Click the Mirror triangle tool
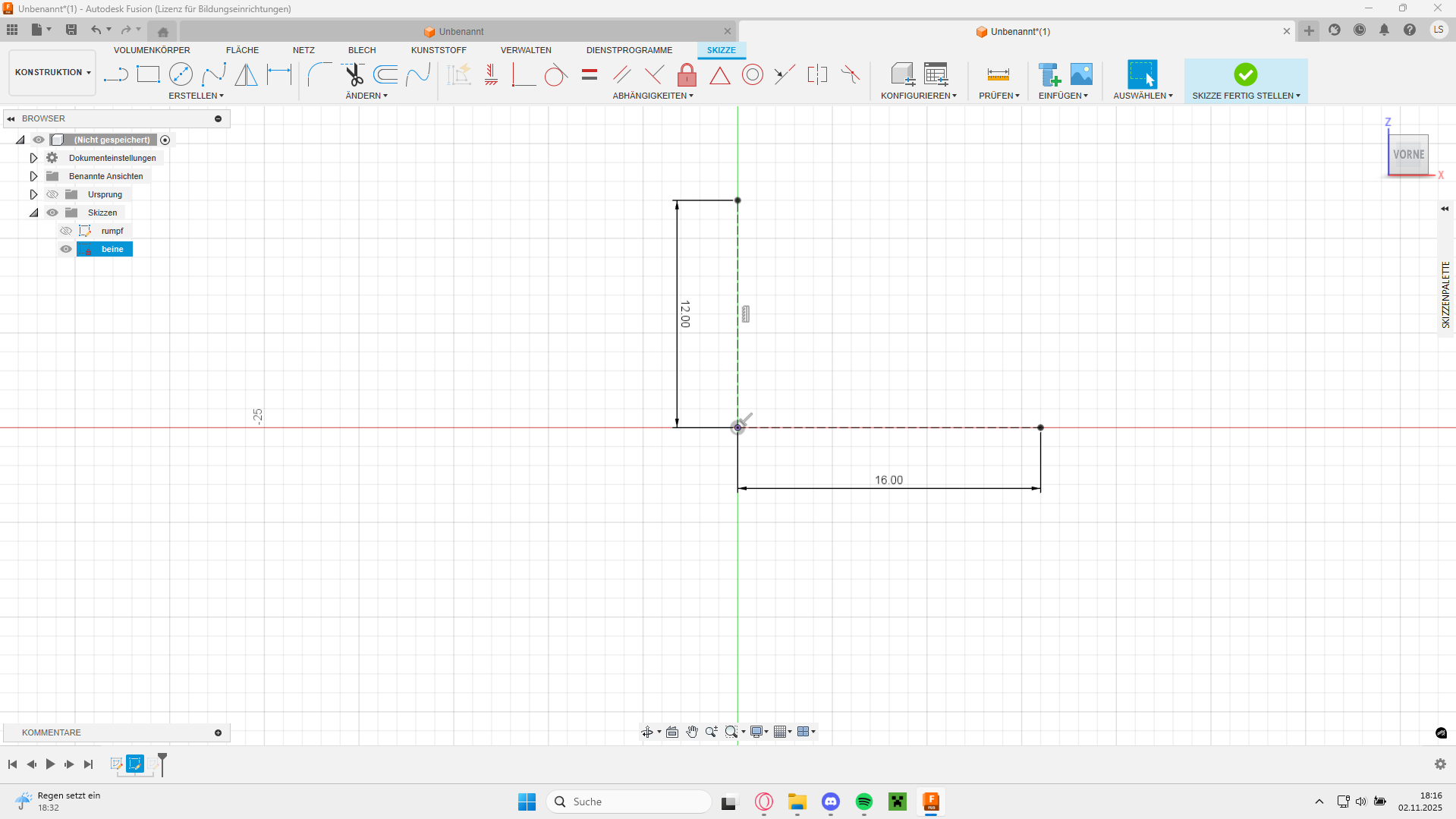 point(246,74)
